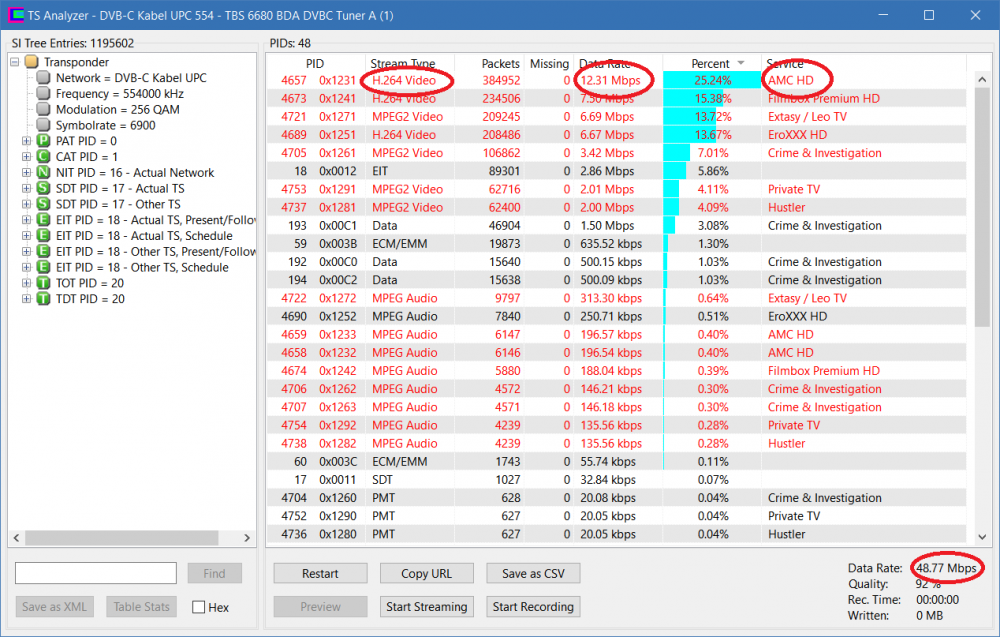Sort by the Packets column header
This screenshot has width=1000, height=637.
click(489, 63)
